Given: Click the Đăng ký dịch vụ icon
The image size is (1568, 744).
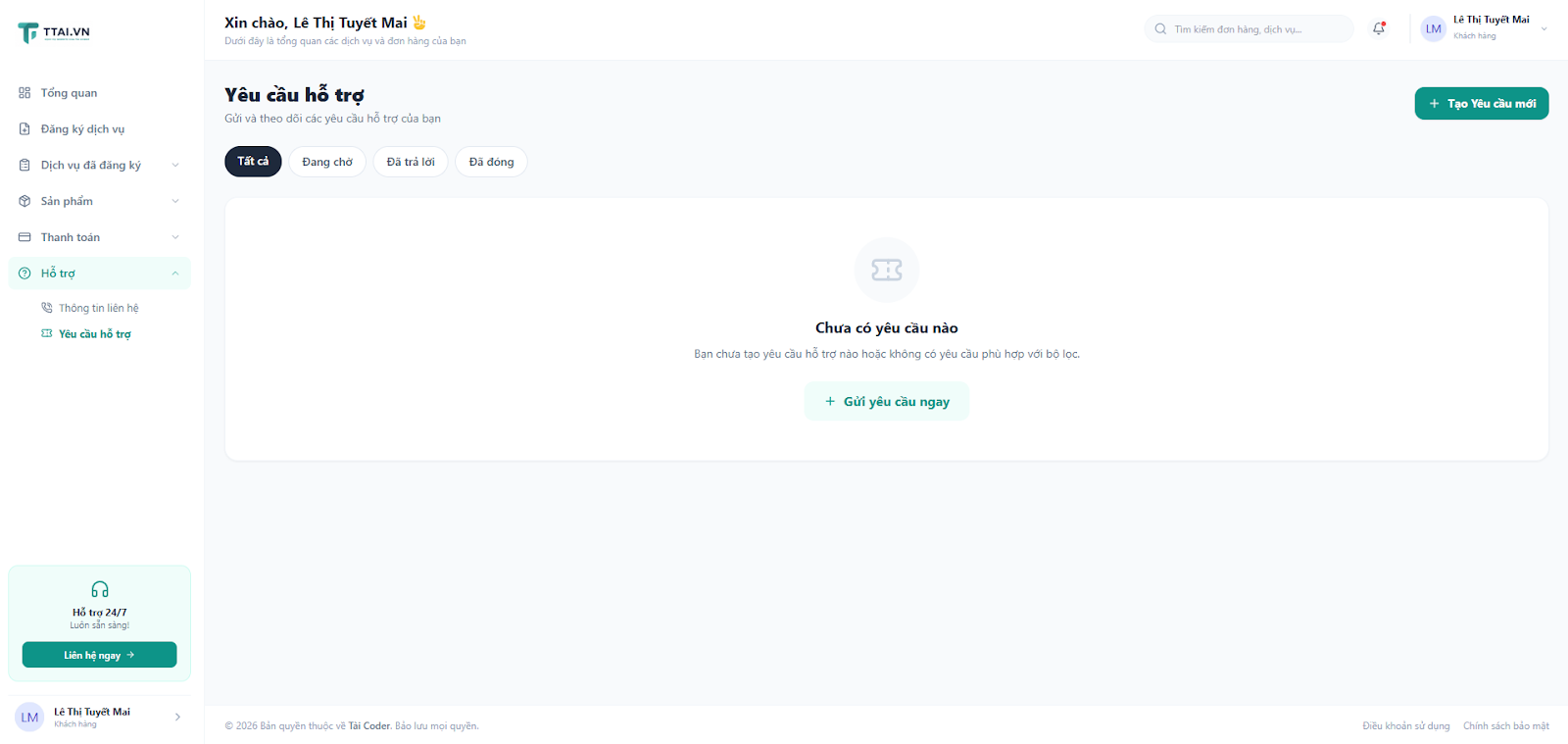Looking at the screenshot, I should click(x=24, y=129).
